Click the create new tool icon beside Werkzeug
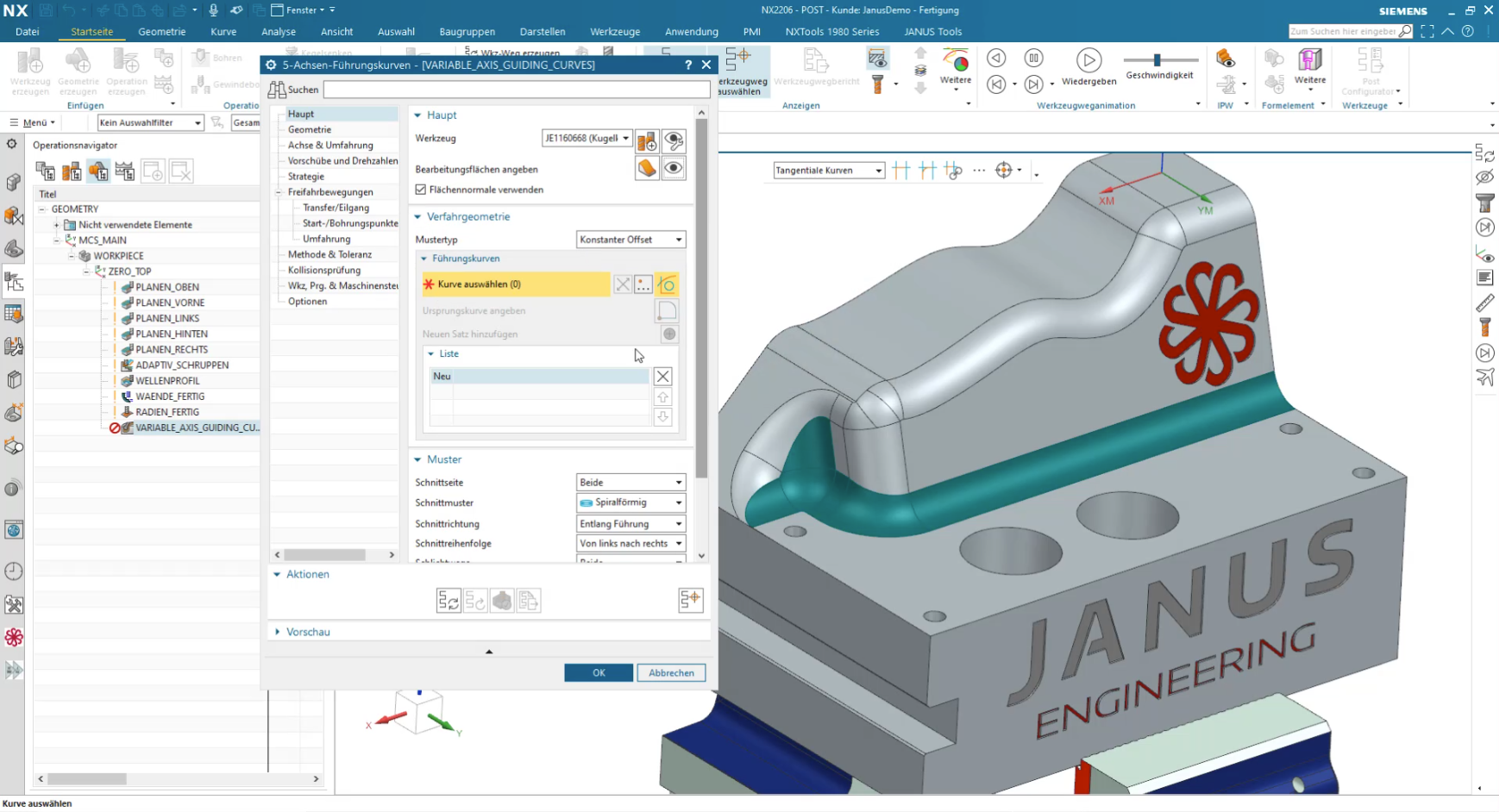This screenshot has height=812, width=1499. [x=647, y=141]
